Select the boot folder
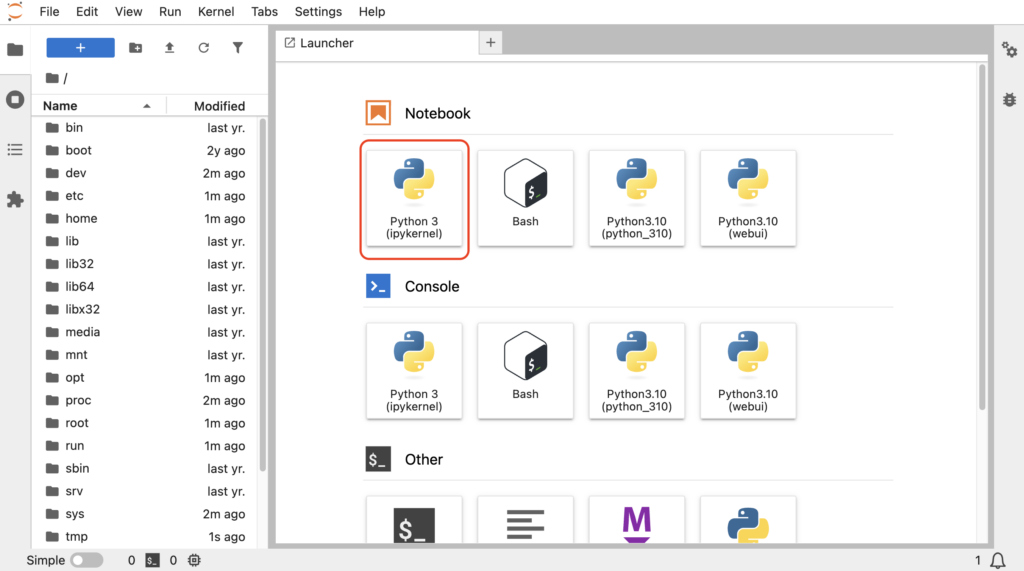This screenshot has width=1024, height=571. click(146, 150)
